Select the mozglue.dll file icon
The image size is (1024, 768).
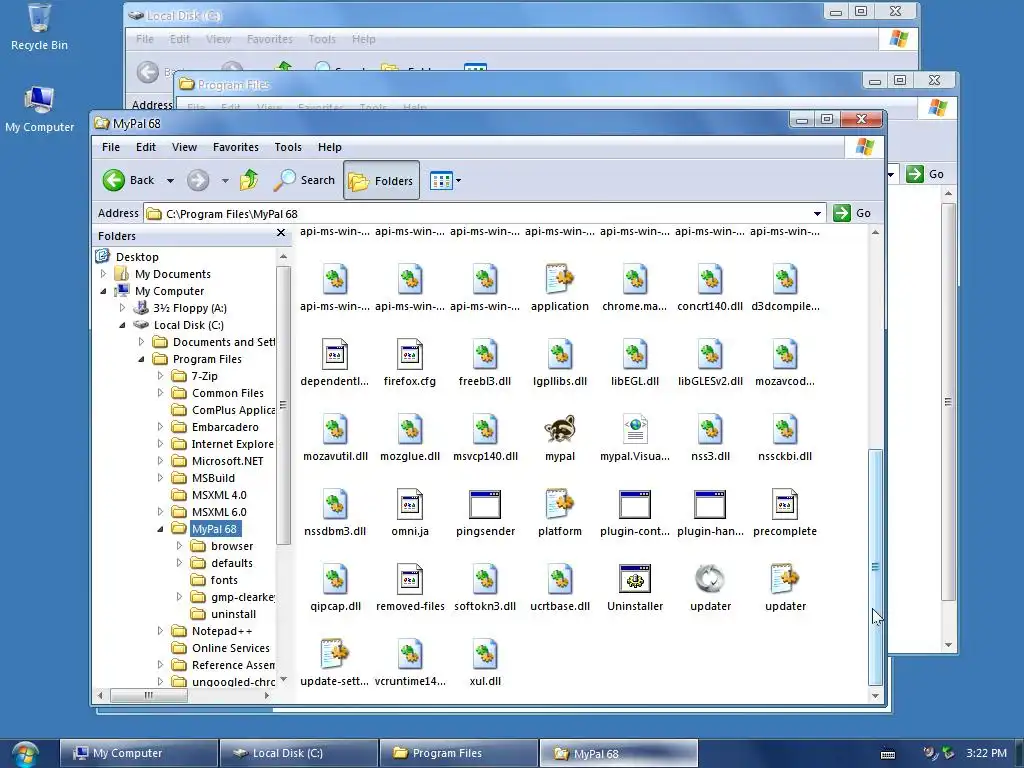(409, 429)
